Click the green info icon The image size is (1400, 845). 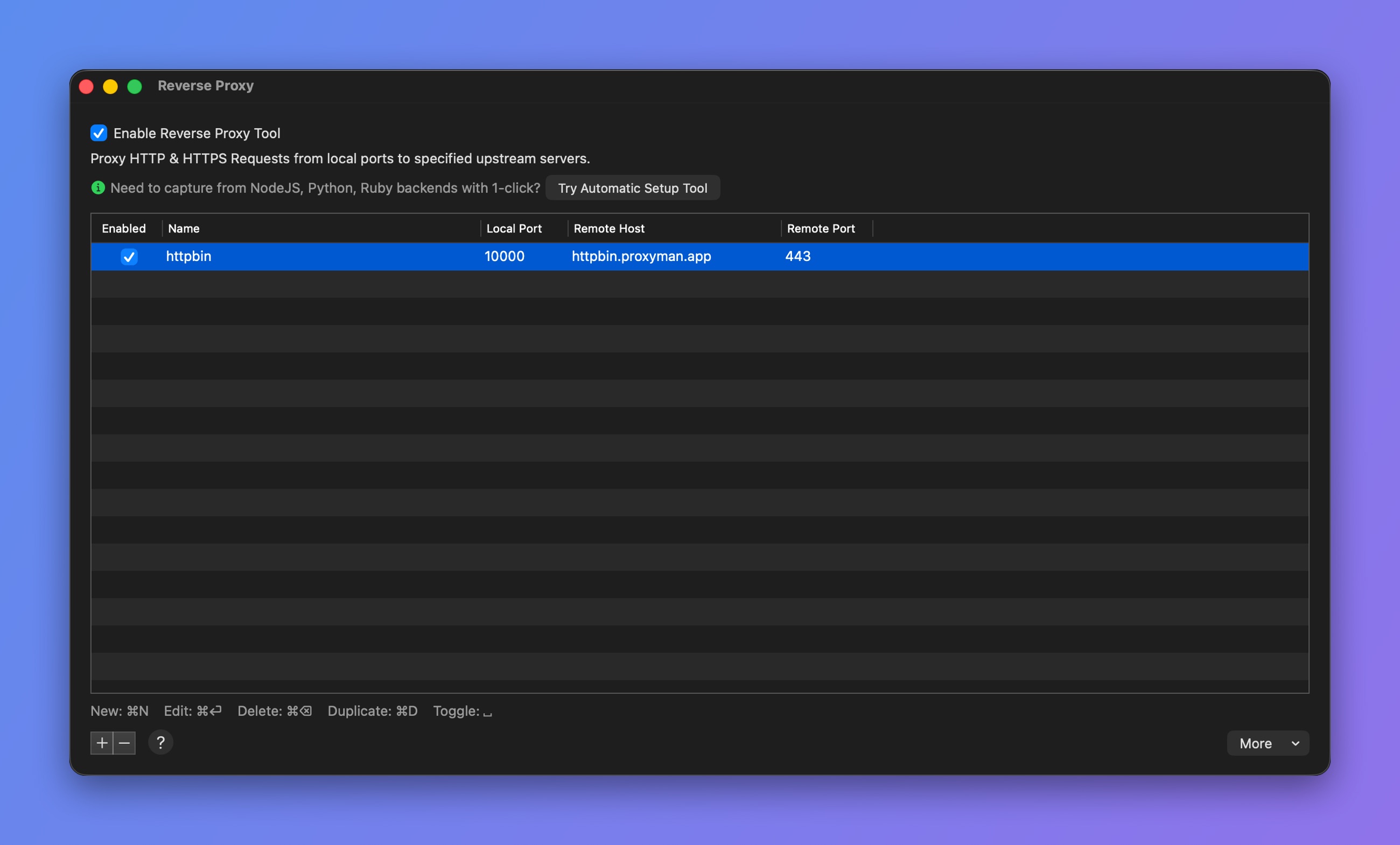pyautogui.click(x=97, y=187)
